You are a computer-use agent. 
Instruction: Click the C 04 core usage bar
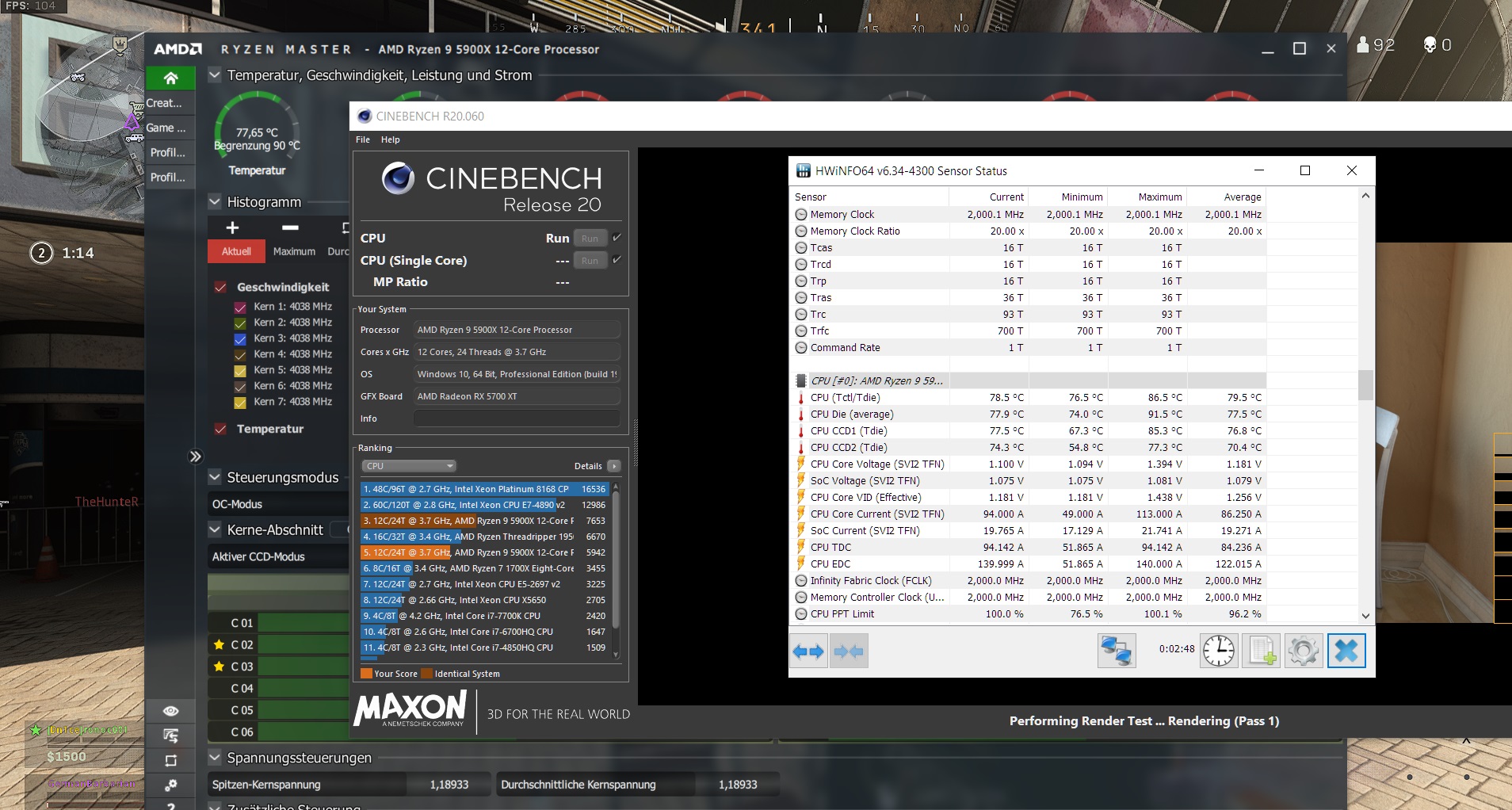coord(304,689)
